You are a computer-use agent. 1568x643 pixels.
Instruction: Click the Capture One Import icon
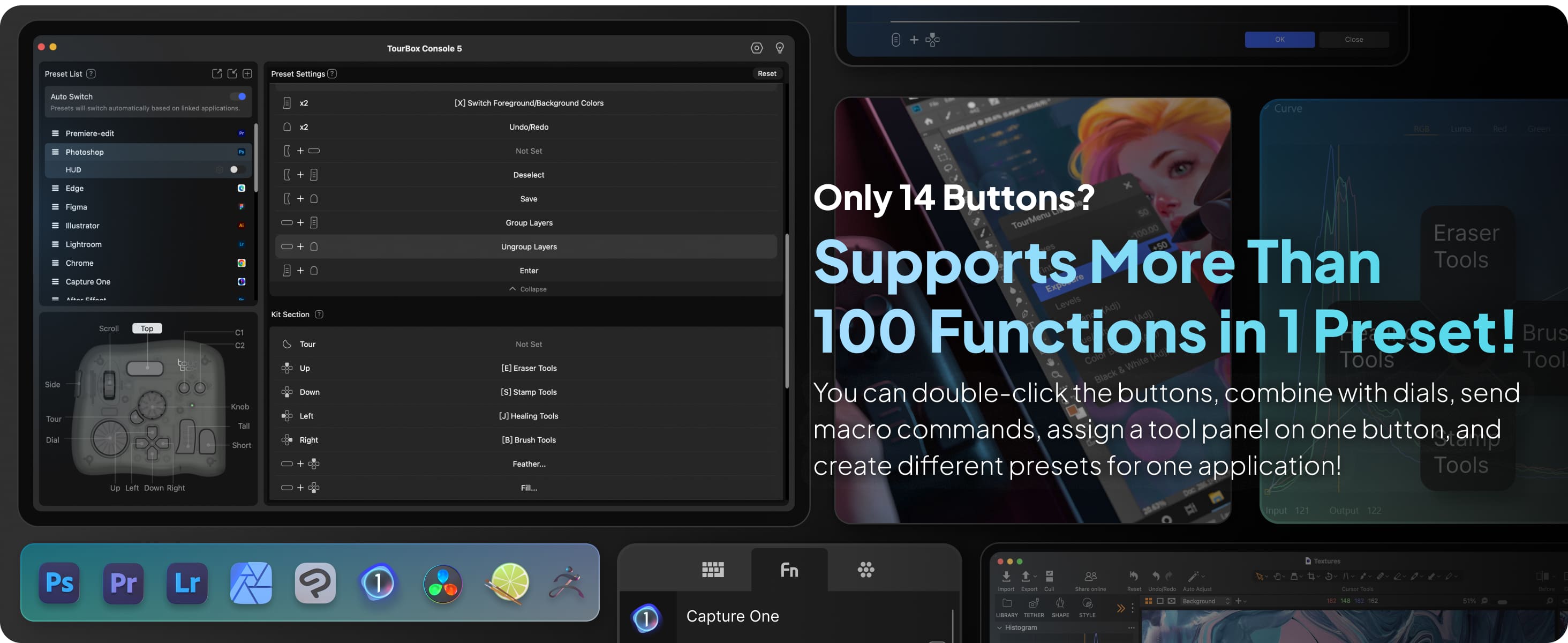pyautogui.click(x=1006, y=577)
